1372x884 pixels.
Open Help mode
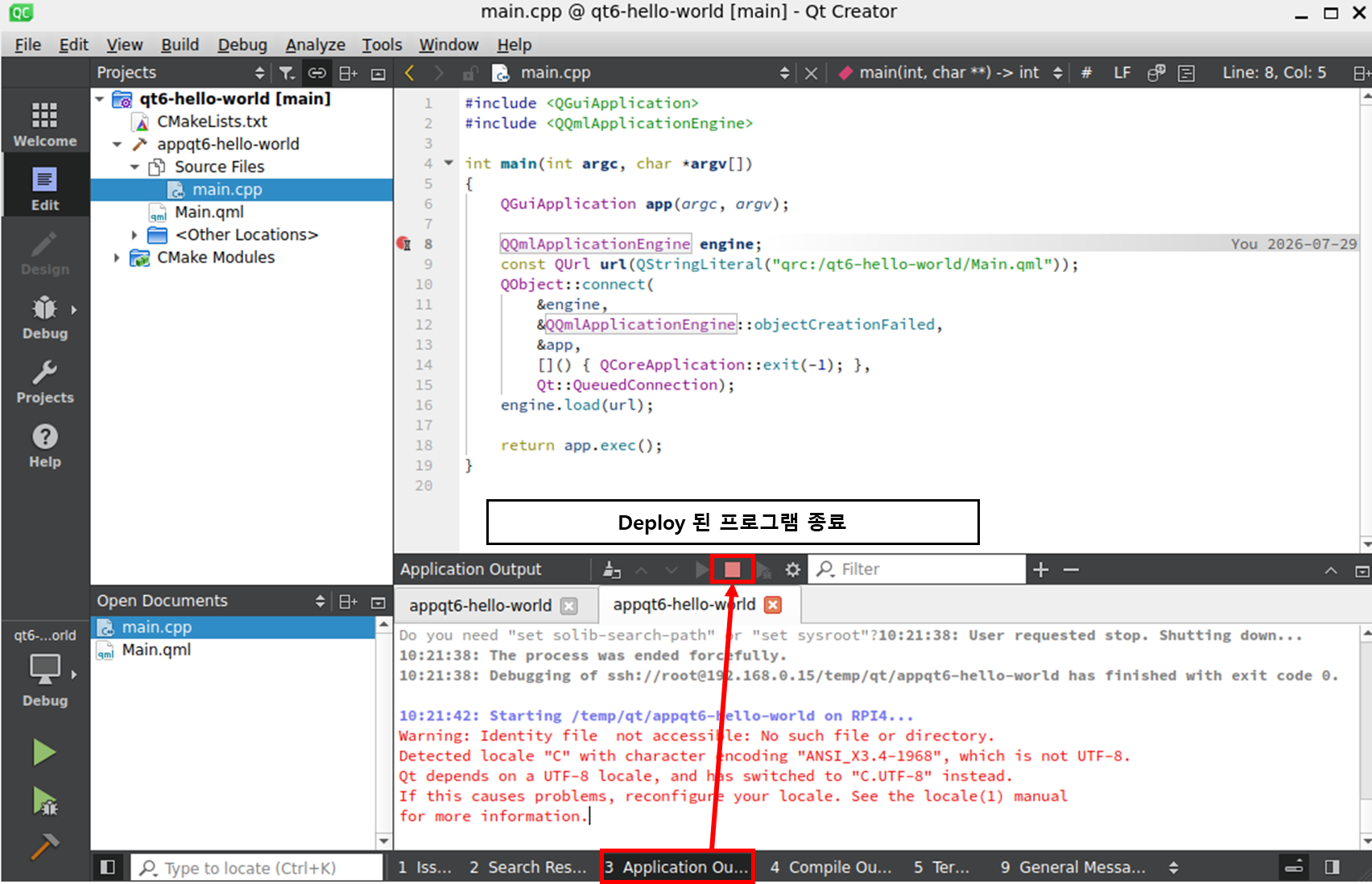[x=45, y=445]
